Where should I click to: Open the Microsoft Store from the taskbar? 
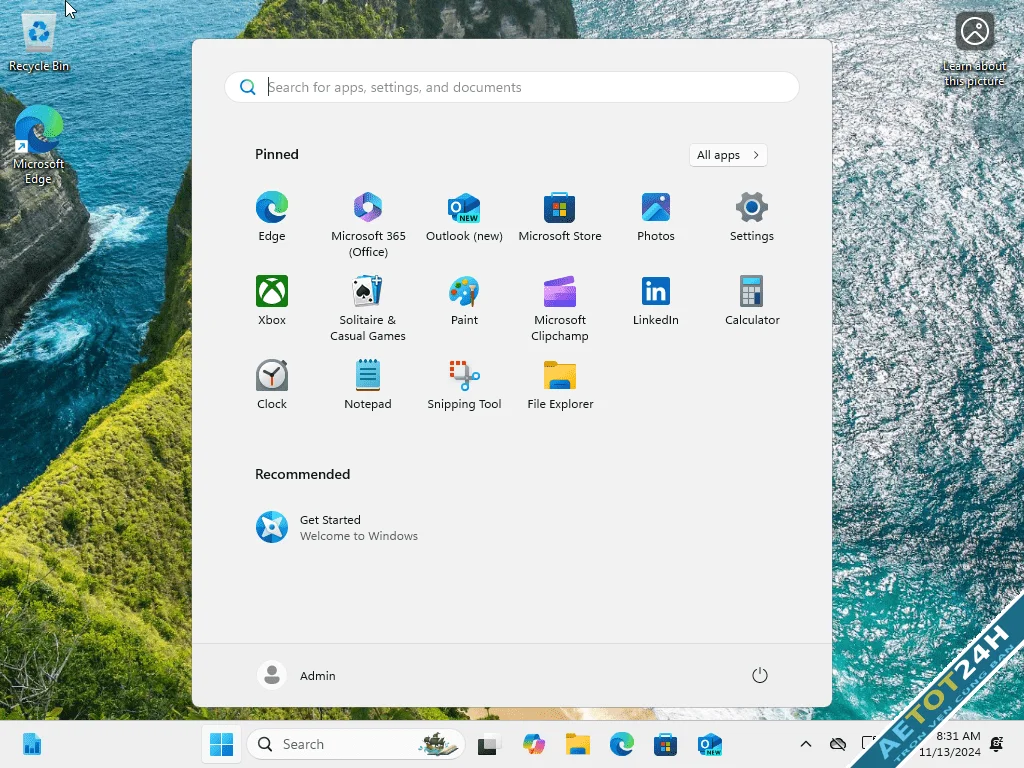click(665, 744)
